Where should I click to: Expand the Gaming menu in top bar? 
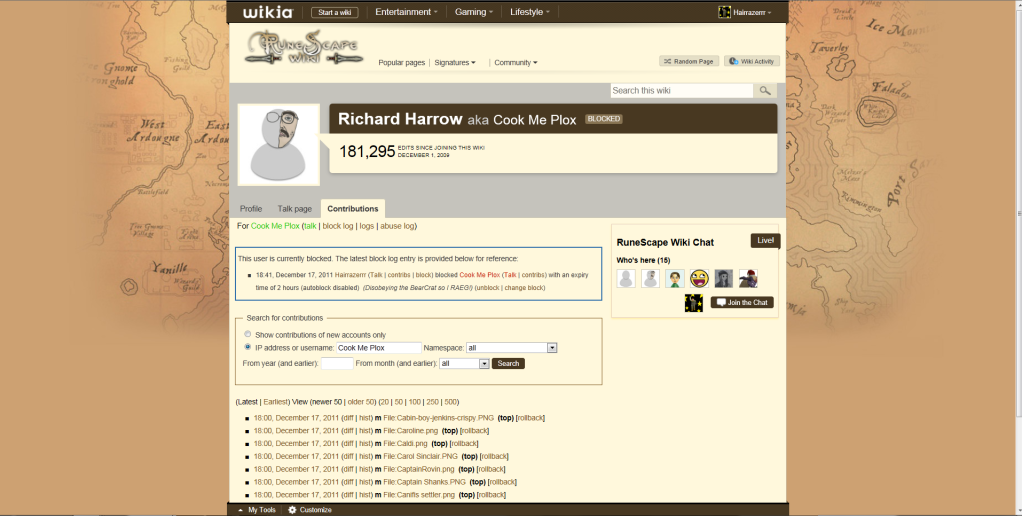pos(474,12)
